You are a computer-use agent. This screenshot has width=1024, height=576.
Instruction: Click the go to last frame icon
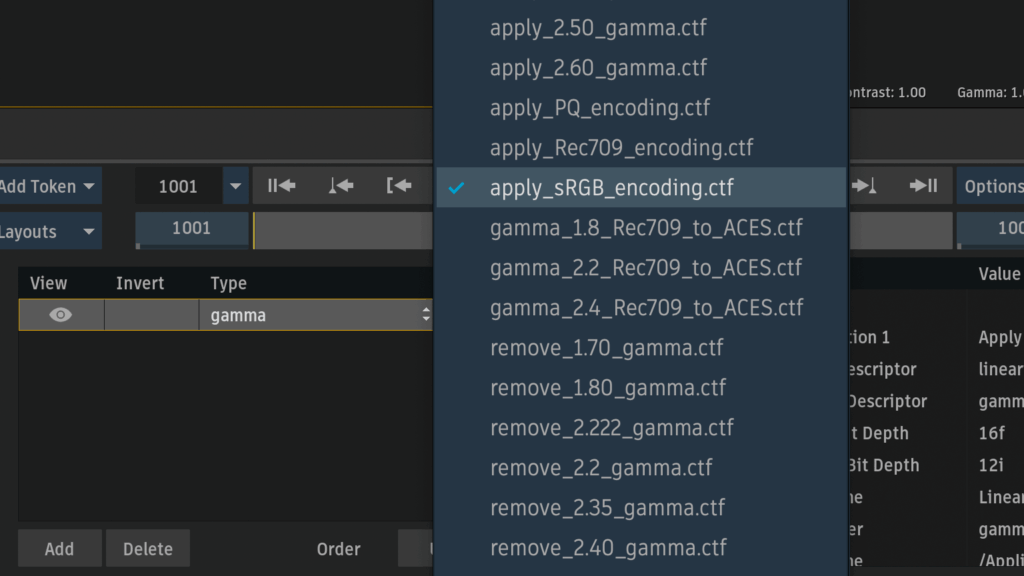pyautogui.click(x=923, y=186)
